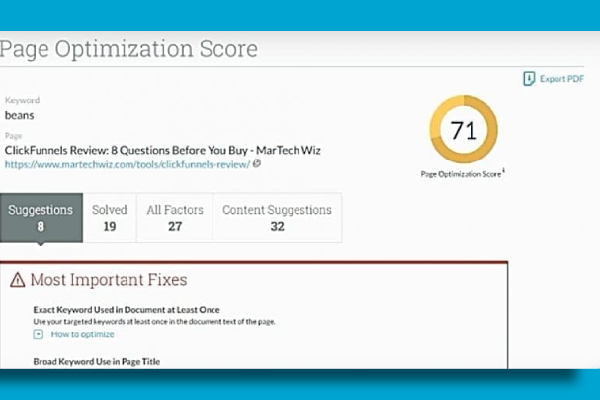Image resolution: width=600 pixels, height=400 pixels.
Task: Switch to the Solved 19 tab
Action: tap(110, 217)
